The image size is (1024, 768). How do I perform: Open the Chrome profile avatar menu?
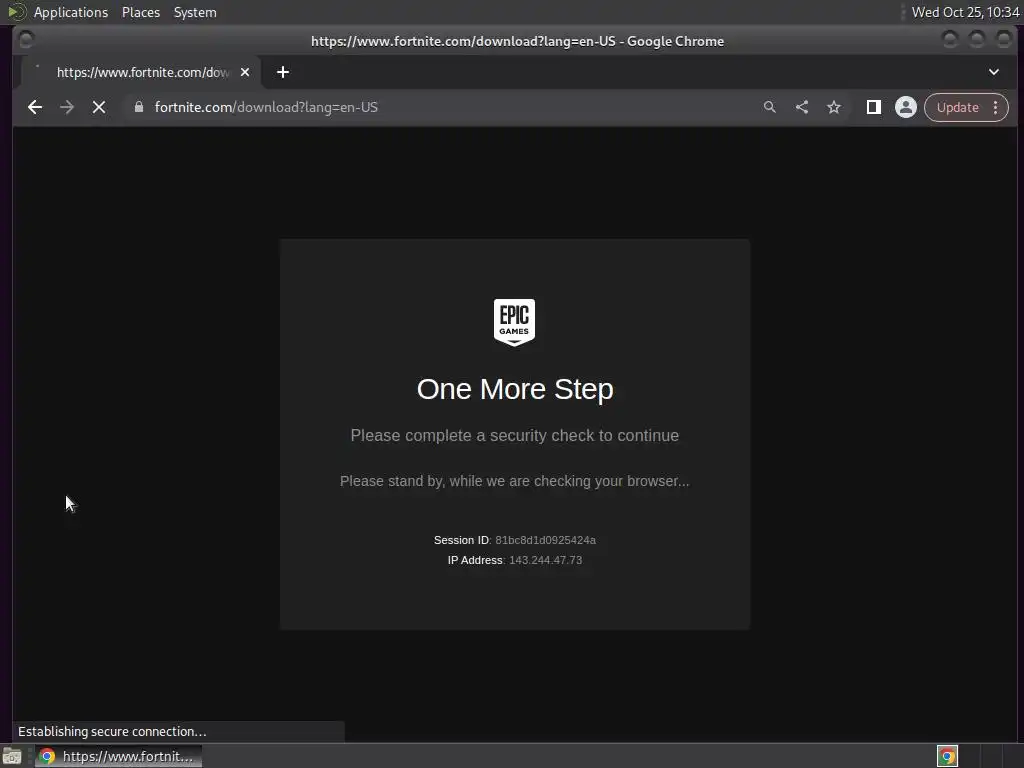906,107
